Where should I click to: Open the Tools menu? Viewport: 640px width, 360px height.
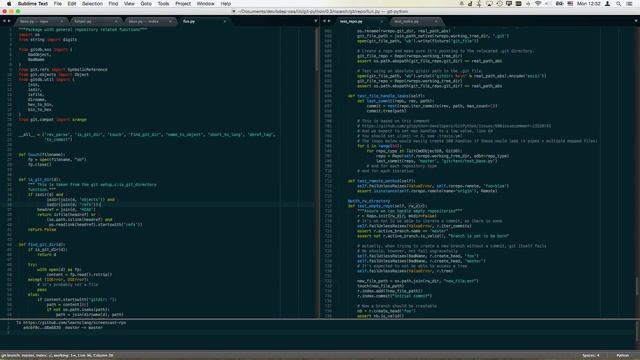163,4
